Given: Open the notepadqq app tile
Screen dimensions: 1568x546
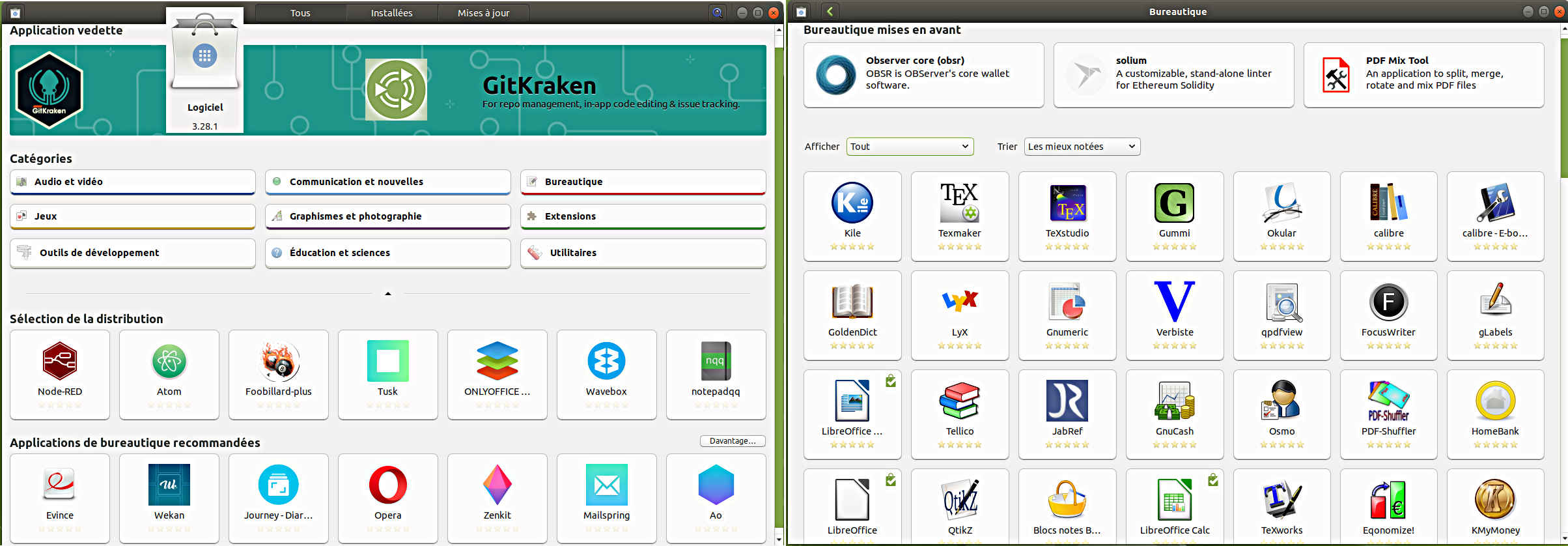Looking at the screenshot, I should (716, 375).
